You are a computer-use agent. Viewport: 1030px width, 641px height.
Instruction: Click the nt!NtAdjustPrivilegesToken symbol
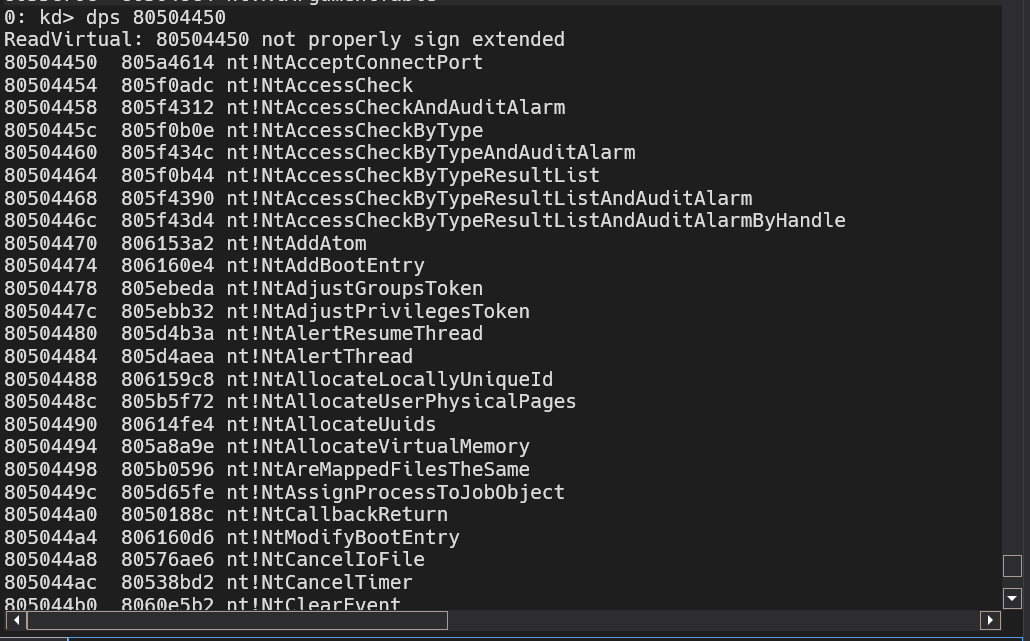378,311
